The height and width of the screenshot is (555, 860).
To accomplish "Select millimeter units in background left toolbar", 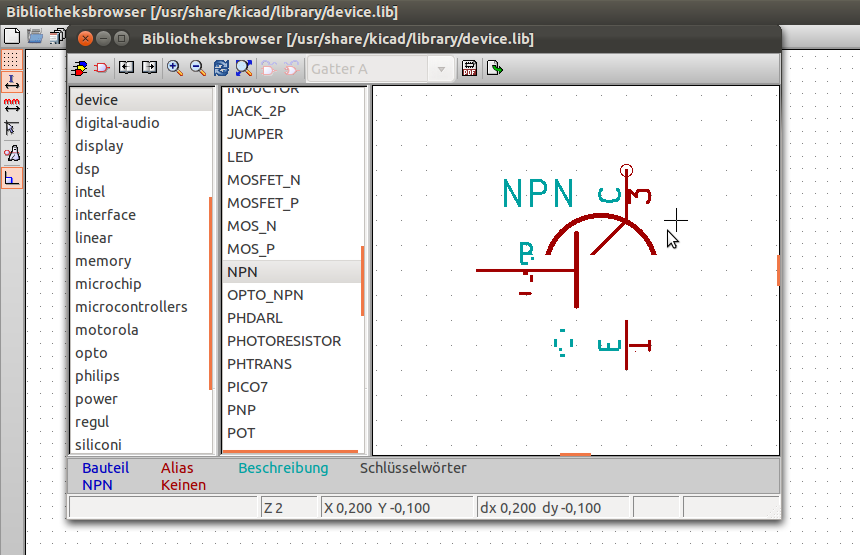I will pos(12,105).
